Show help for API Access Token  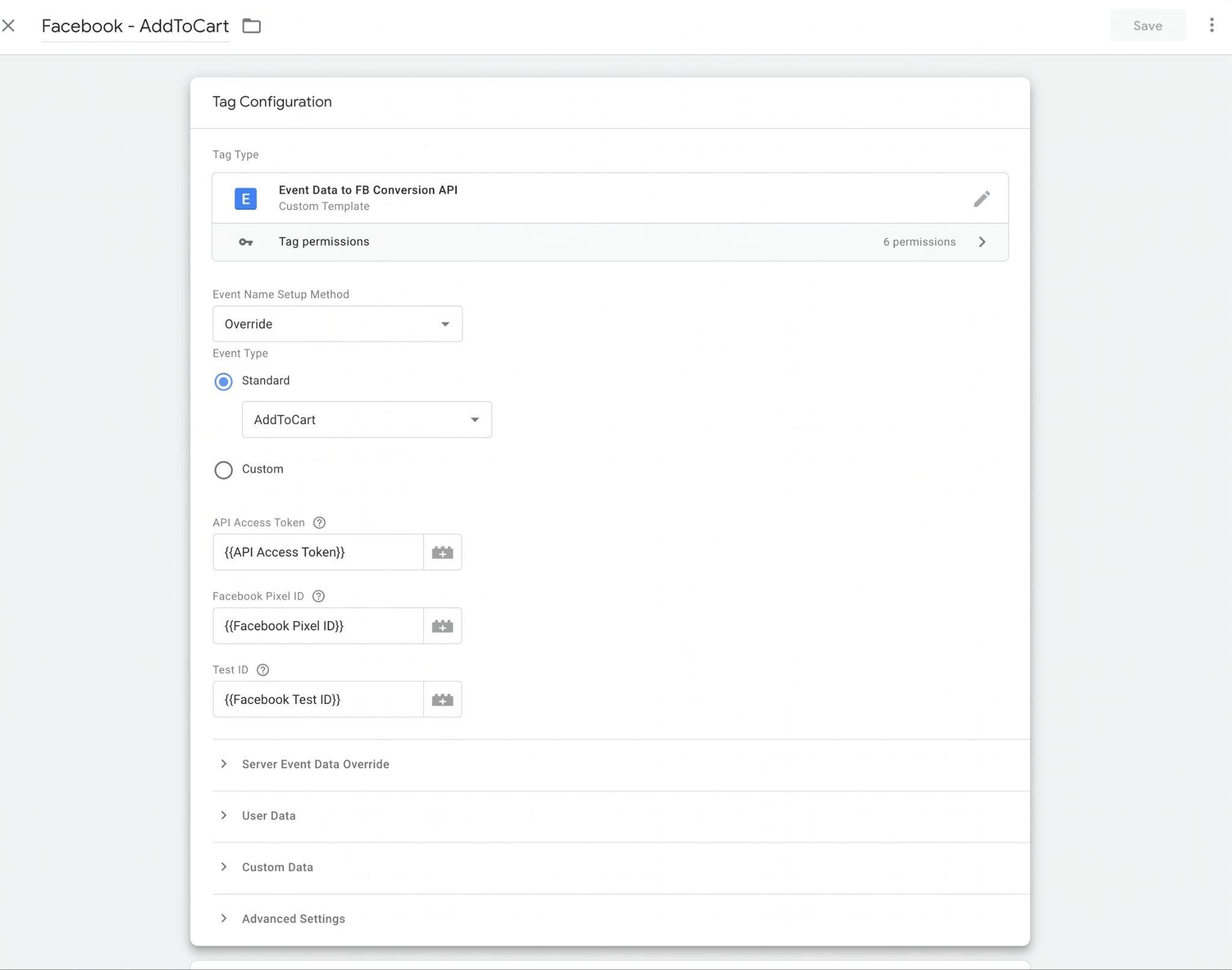coord(319,523)
